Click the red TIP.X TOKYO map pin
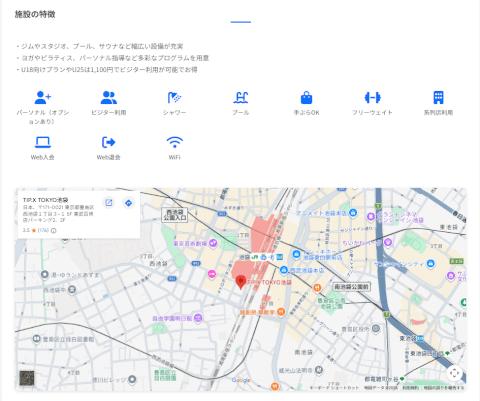Image resolution: width=480 pixels, height=401 pixels. (241, 282)
